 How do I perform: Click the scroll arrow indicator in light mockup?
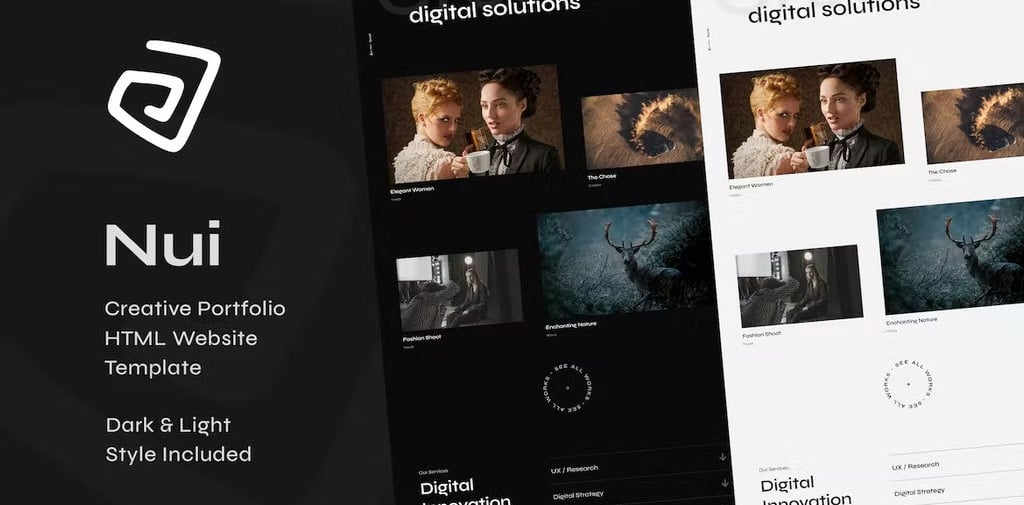point(709,39)
